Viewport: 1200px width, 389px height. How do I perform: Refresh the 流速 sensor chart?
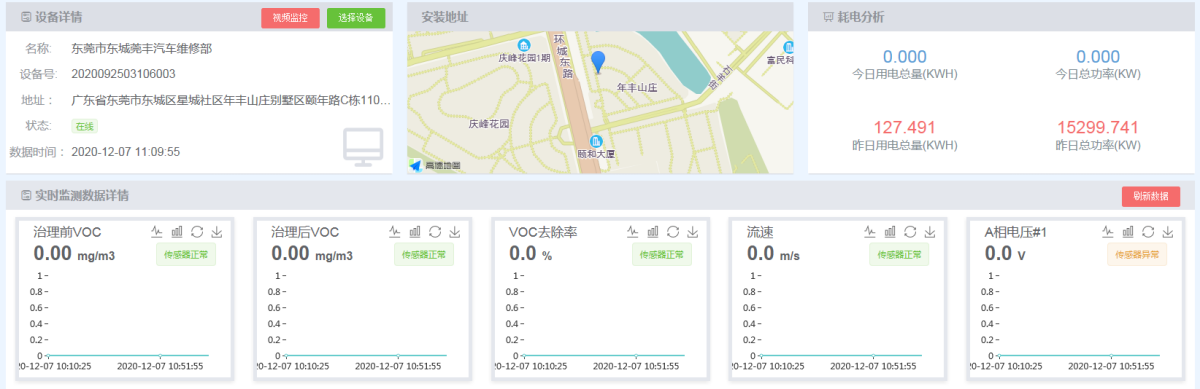(910, 232)
